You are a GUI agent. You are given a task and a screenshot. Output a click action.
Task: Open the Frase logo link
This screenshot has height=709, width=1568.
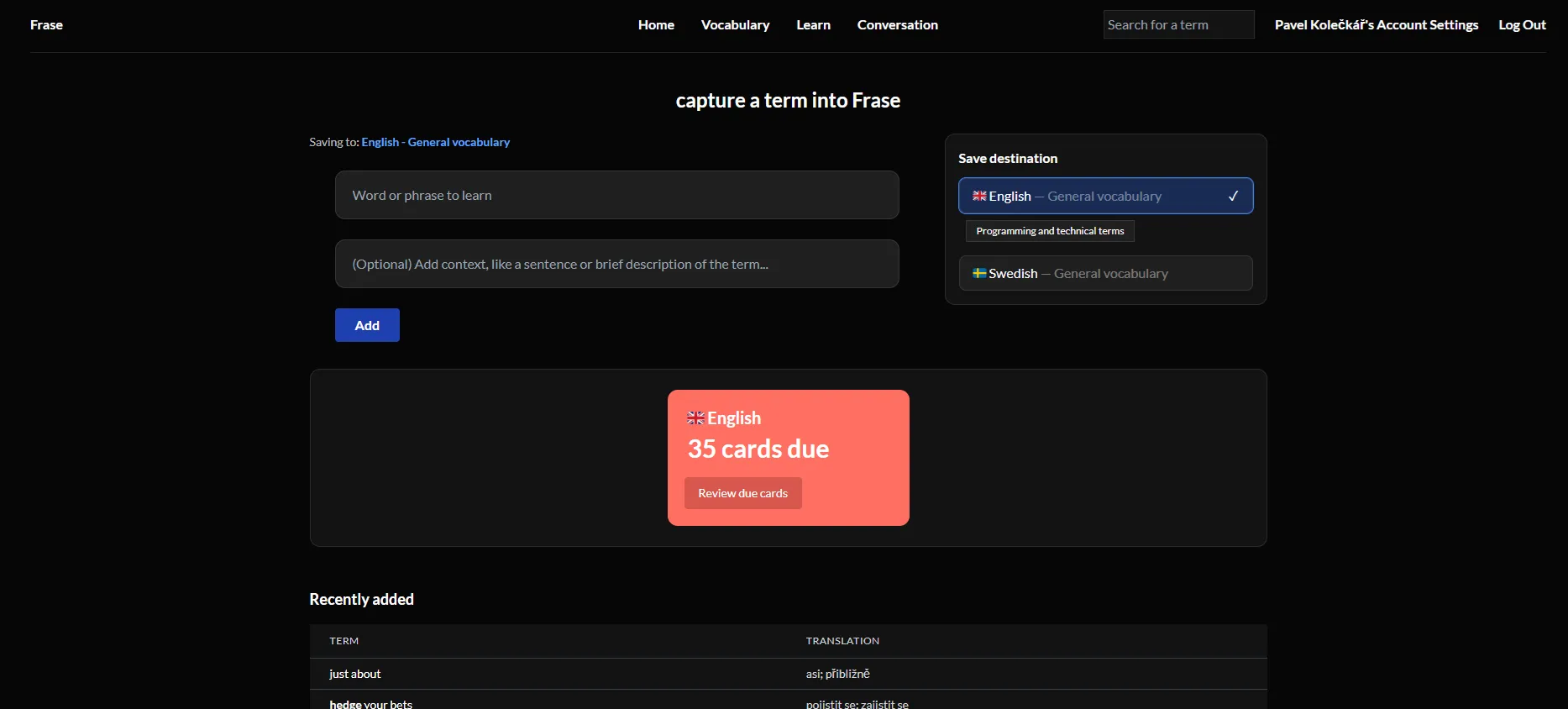tap(46, 25)
